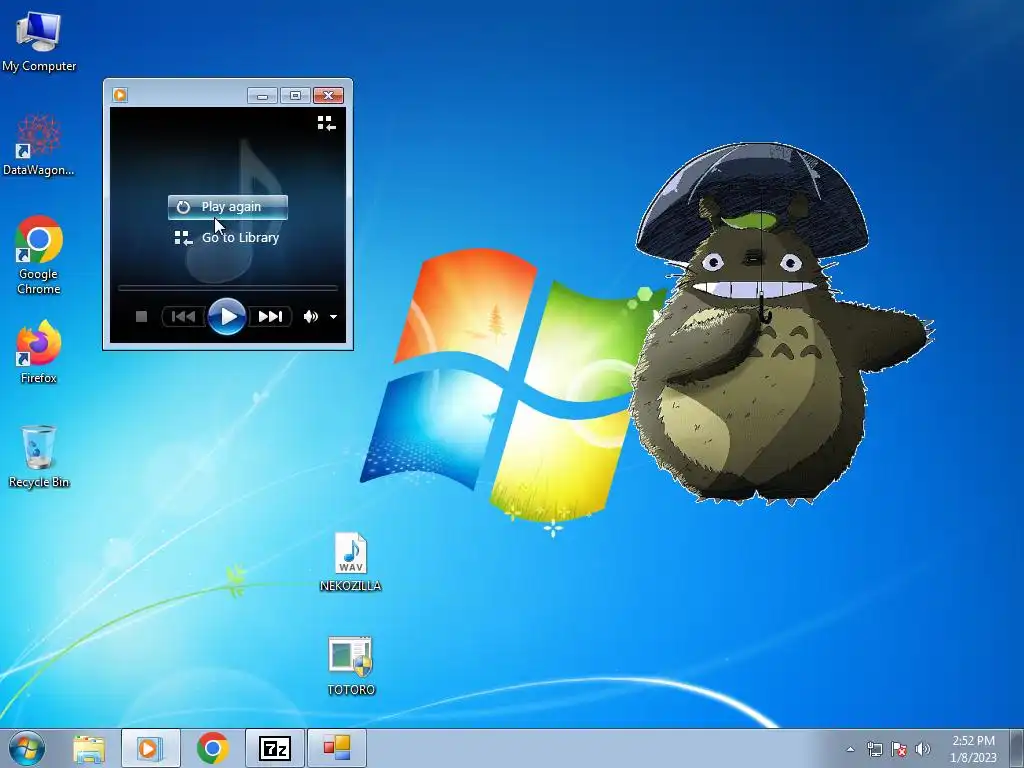Select Google Chrome desktop shortcut
The height and width of the screenshot is (768, 1024).
[39, 255]
